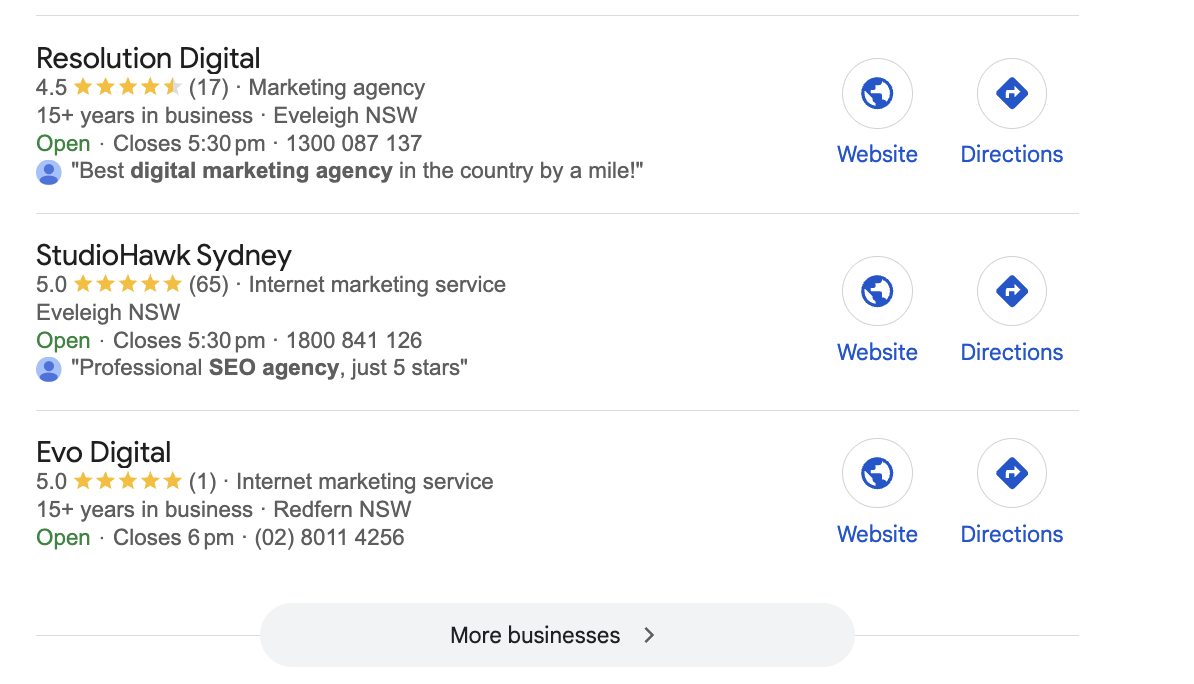Click reviewer avatar beside Resolution Digital quote
The width and height of the screenshot is (1194, 684).
pos(48,172)
